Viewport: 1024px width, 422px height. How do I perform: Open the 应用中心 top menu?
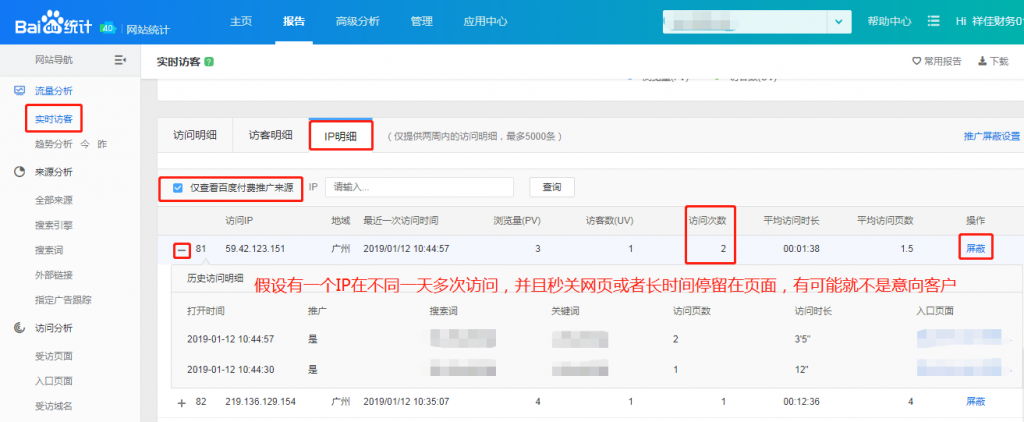[x=485, y=21]
